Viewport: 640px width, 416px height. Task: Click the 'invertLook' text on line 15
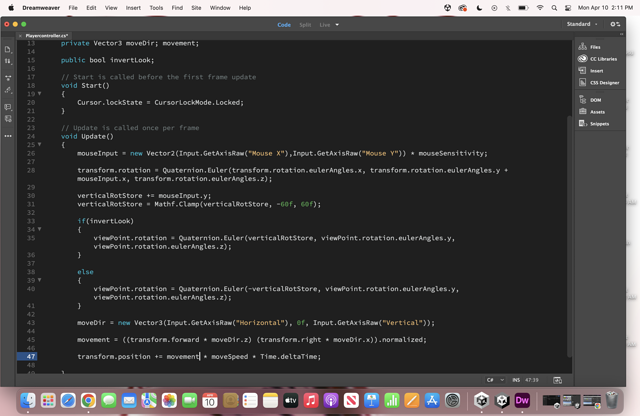pyautogui.click(x=132, y=60)
